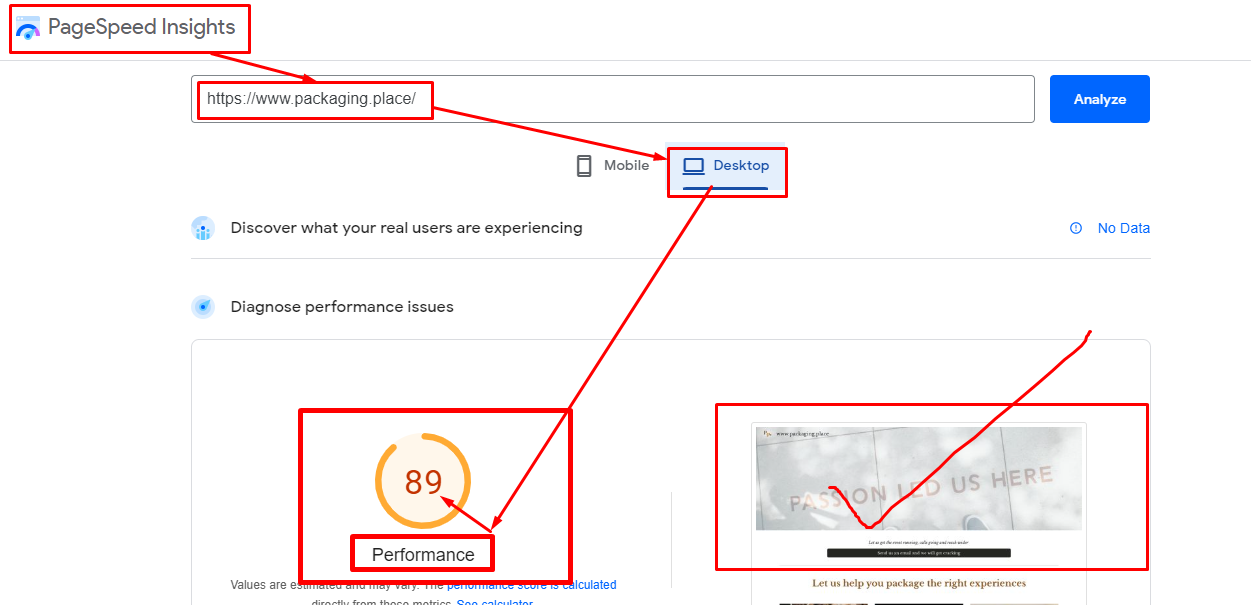This screenshot has height=605, width=1251.
Task: Open the See calculator link
Action: coord(495,603)
